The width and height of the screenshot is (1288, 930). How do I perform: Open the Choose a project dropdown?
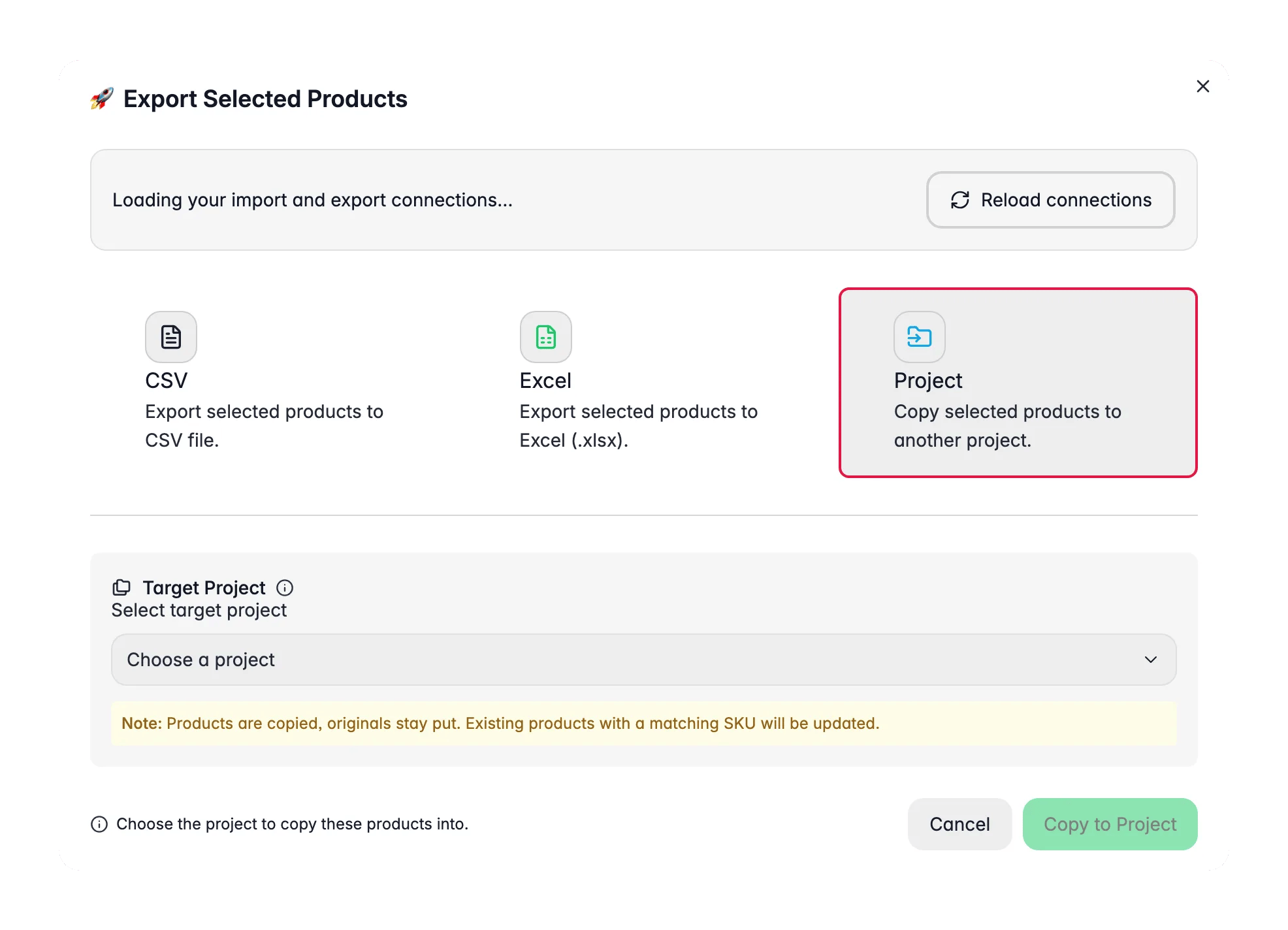643,660
